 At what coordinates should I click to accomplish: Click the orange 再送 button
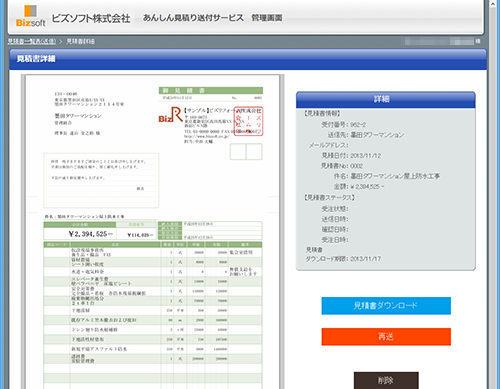tap(386, 337)
